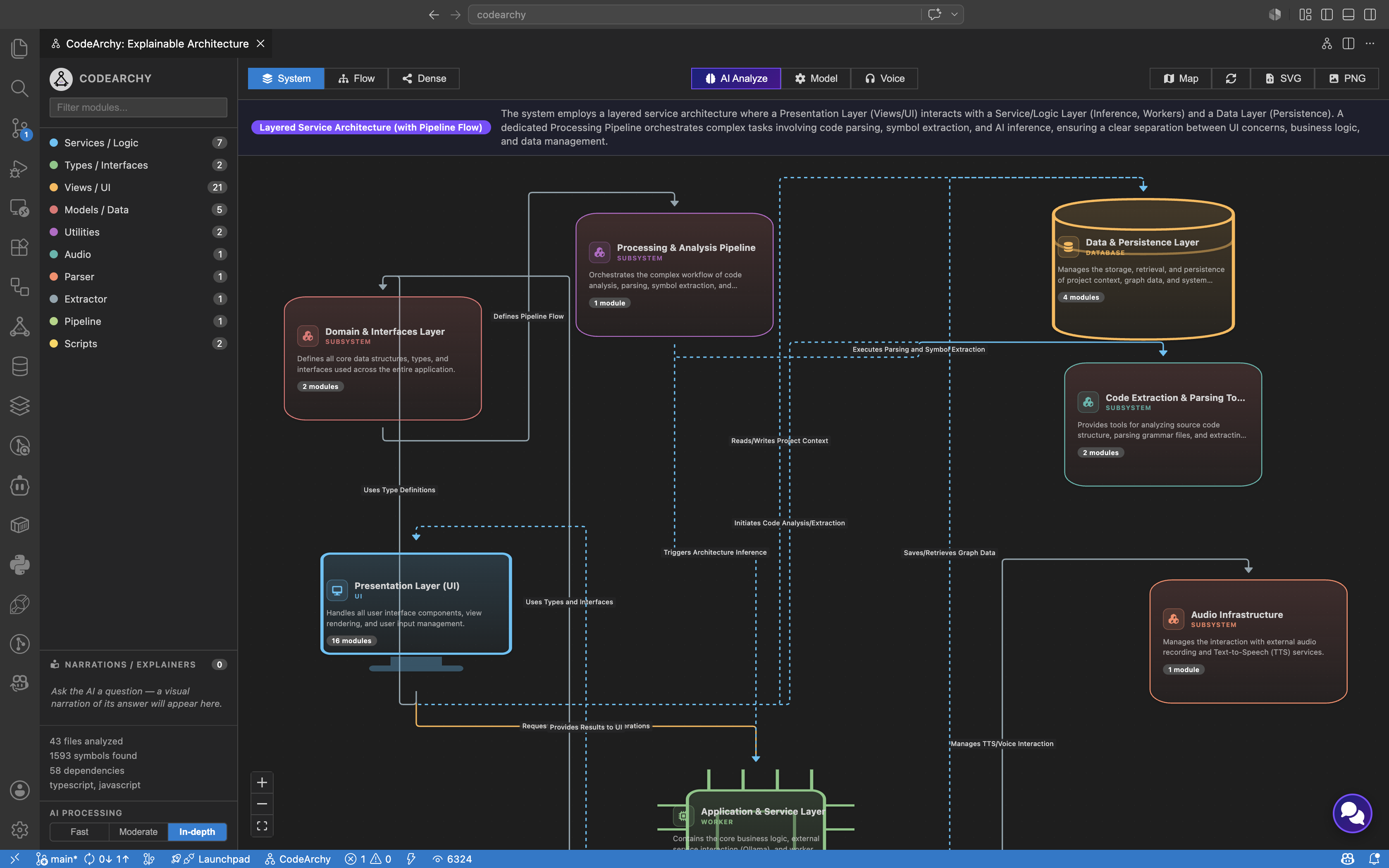Image resolution: width=1389 pixels, height=868 pixels.
Task: Toggle the primary sidebar layout icon
Action: (1327, 15)
